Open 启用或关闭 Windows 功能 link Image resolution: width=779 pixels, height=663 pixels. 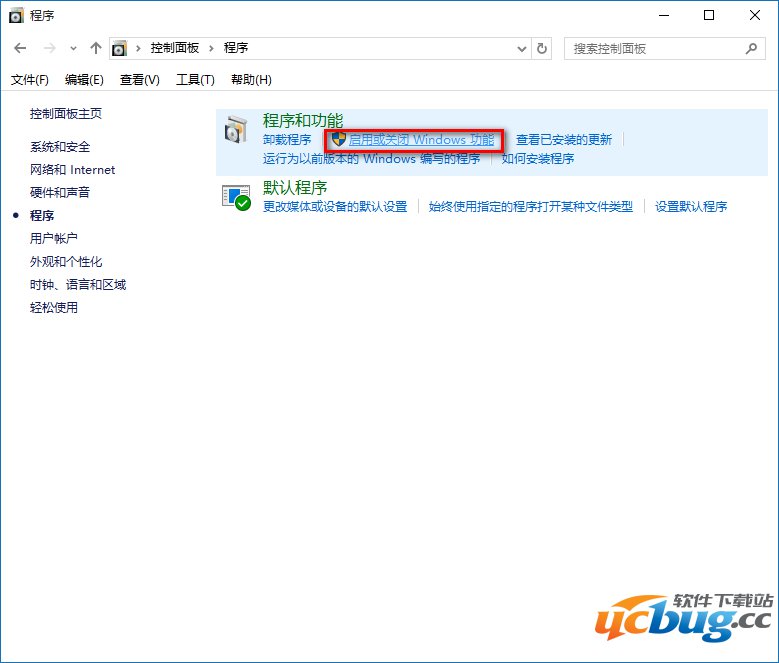point(421,140)
